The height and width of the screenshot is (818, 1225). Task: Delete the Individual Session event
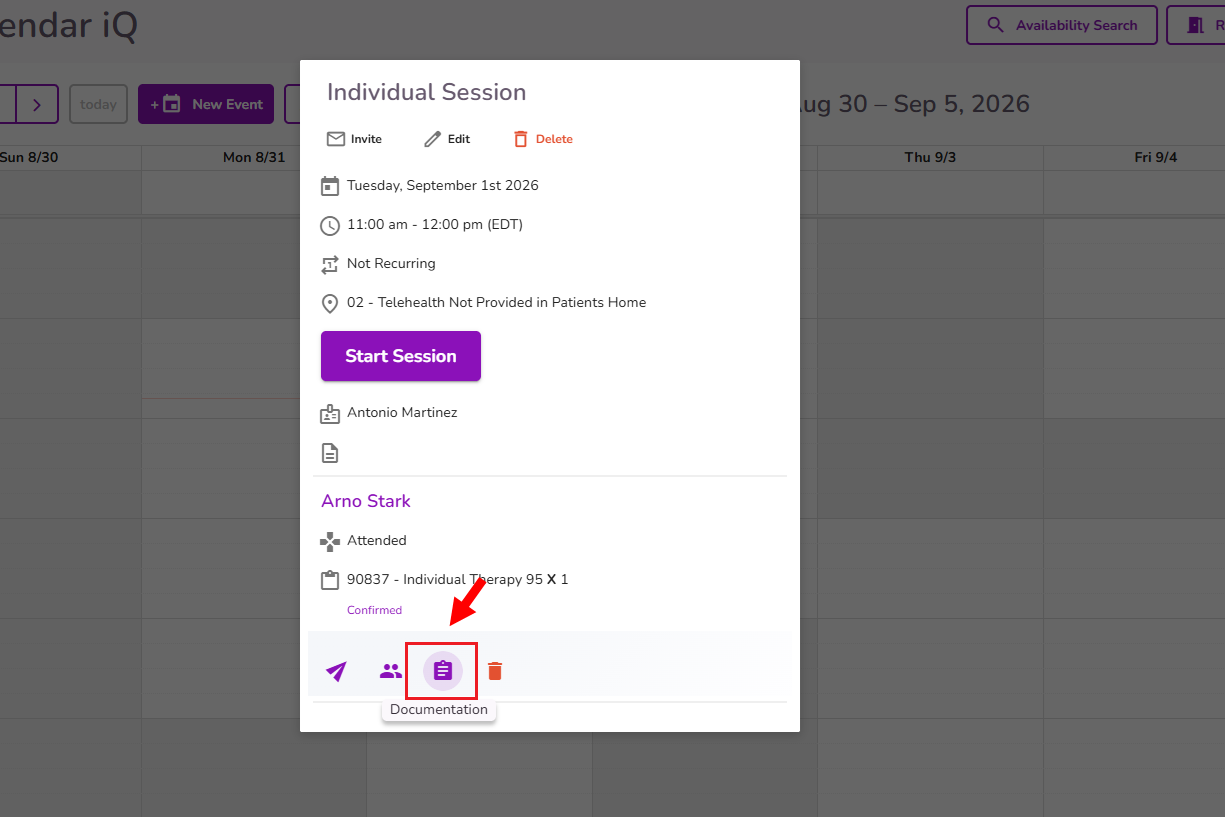pyautogui.click(x=543, y=139)
